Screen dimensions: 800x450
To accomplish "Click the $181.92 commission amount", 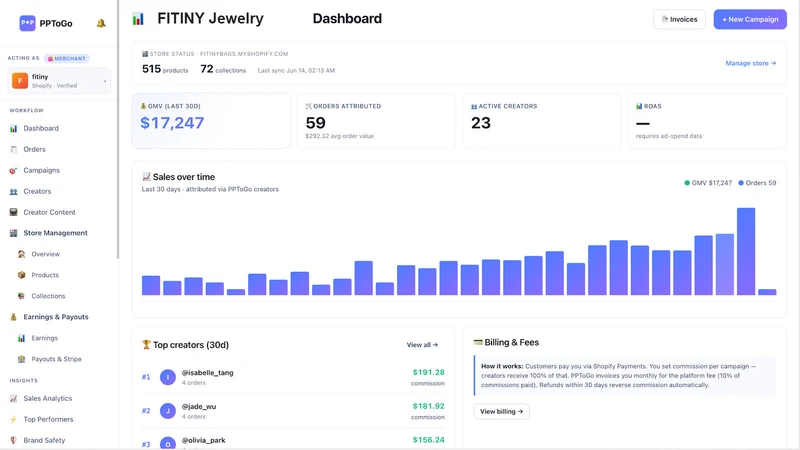I will [x=429, y=406].
